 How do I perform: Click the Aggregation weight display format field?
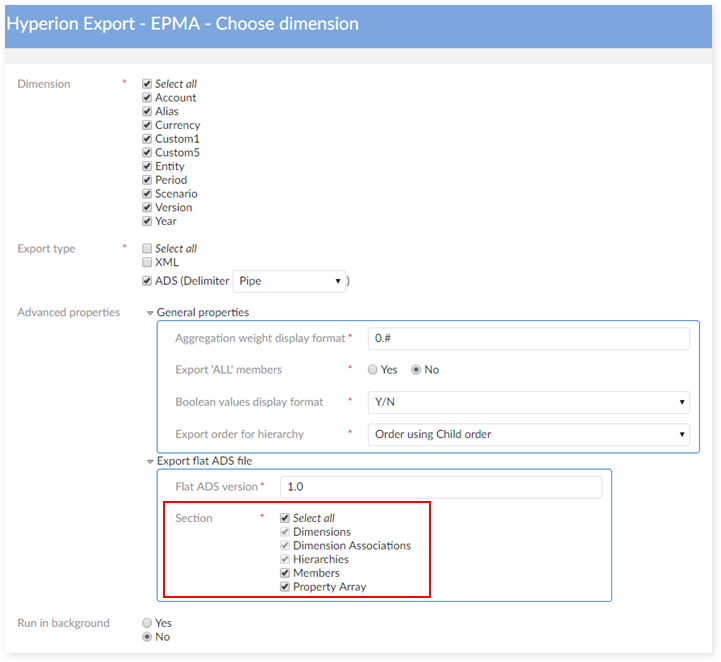[x=529, y=339]
